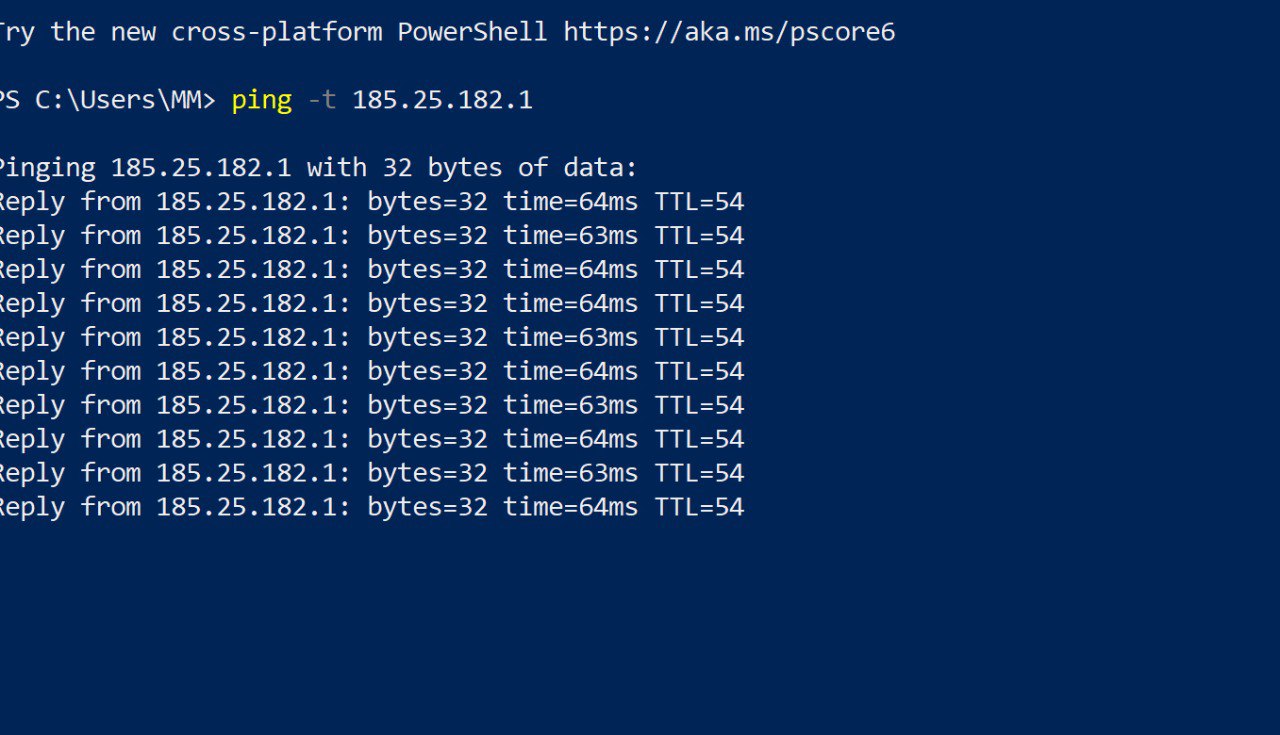Click 'cross-platform' in the top banner line
This screenshot has width=1280, height=735.
(x=277, y=33)
